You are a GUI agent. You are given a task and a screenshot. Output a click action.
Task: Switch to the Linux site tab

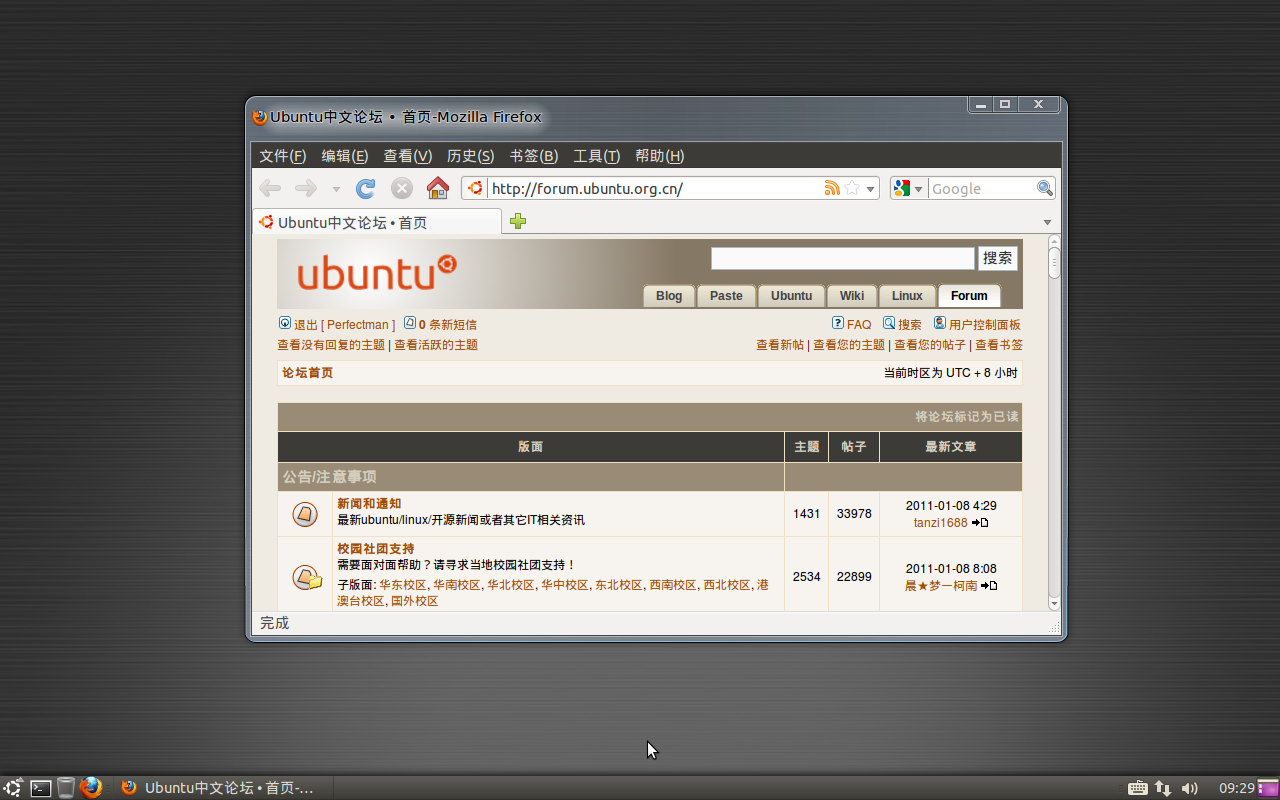click(x=907, y=296)
